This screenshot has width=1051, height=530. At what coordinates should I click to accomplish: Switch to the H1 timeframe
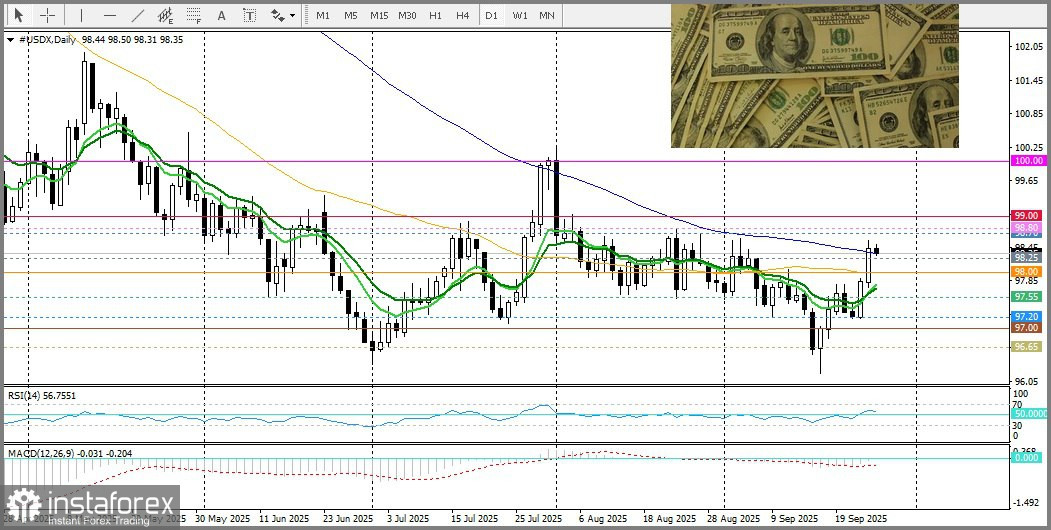[x=435, y=15]
